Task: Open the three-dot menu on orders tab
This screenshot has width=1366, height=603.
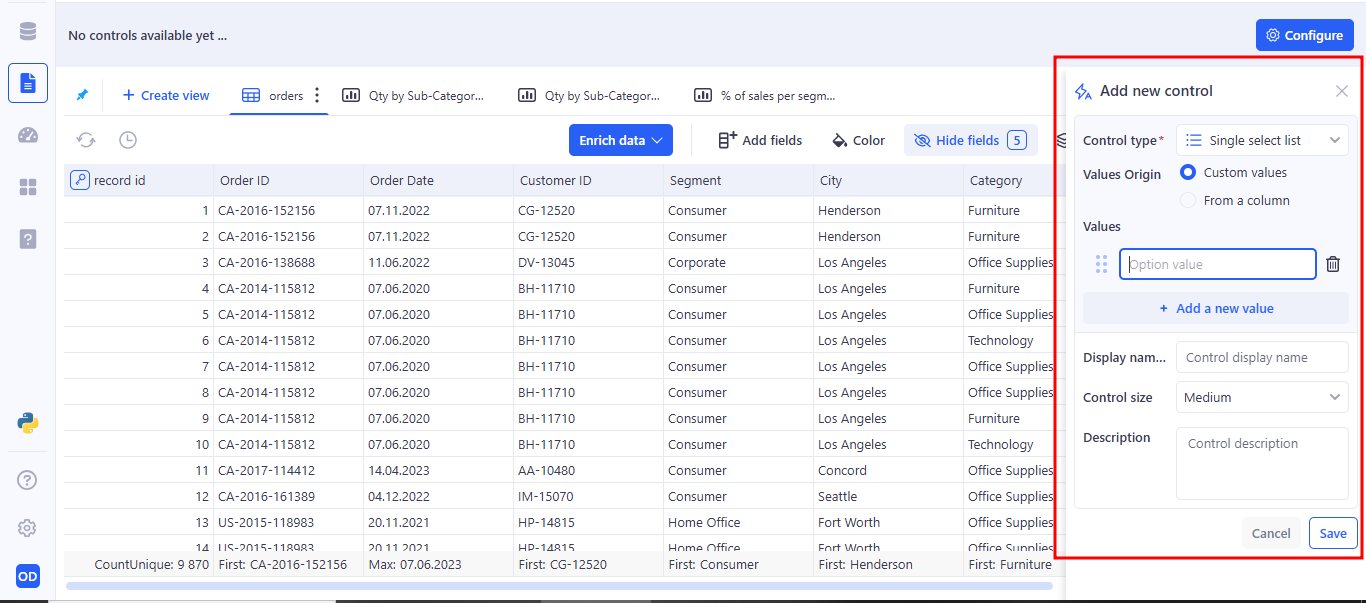Action: click(317, 95)
